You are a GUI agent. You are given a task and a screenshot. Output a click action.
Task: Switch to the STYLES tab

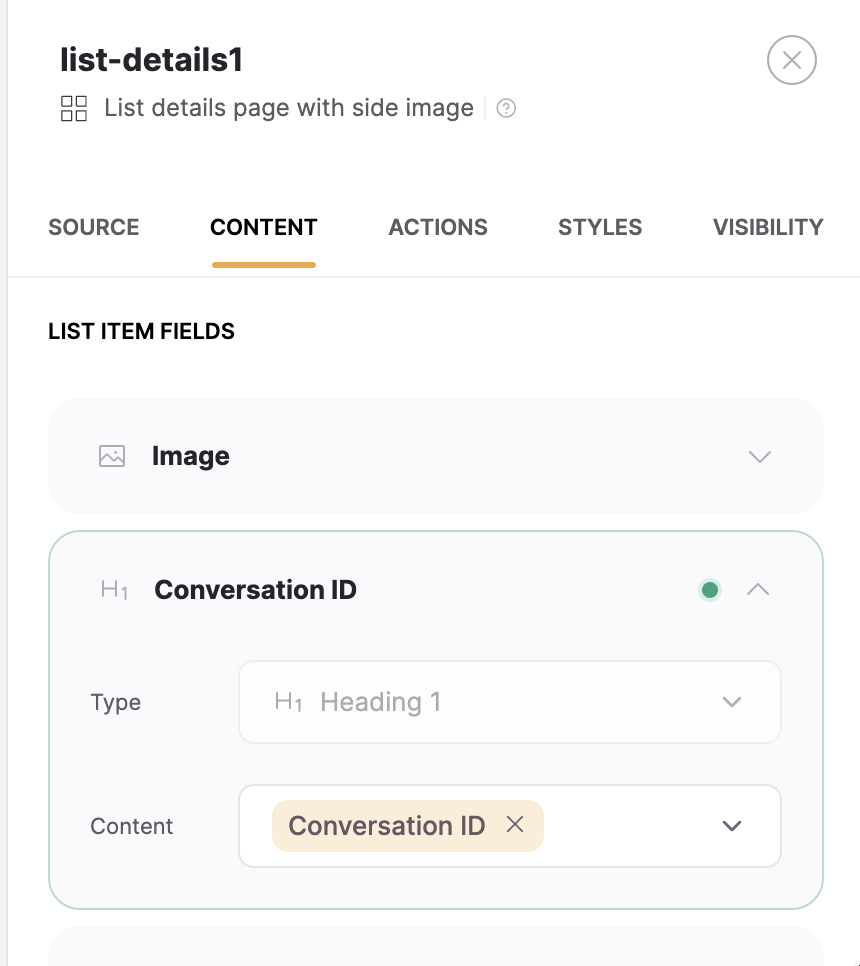[599, 227]
